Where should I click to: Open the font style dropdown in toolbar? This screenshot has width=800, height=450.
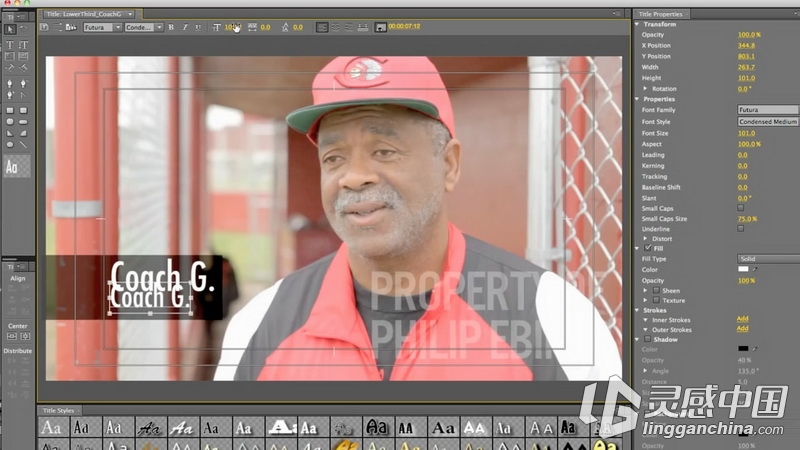(x=144, y=27)
